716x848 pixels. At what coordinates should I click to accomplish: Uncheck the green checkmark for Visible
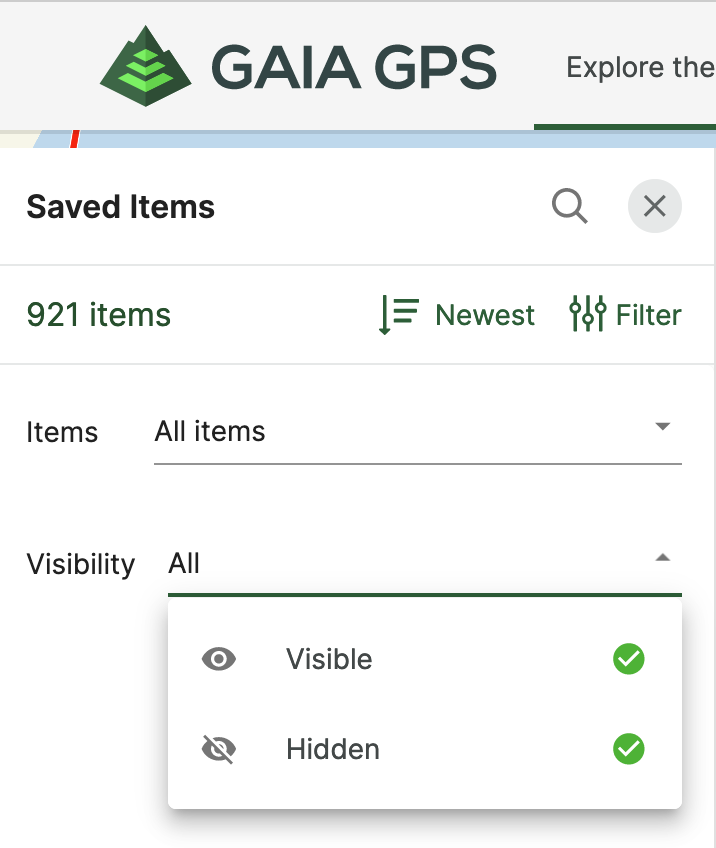(x=629, y=659)
